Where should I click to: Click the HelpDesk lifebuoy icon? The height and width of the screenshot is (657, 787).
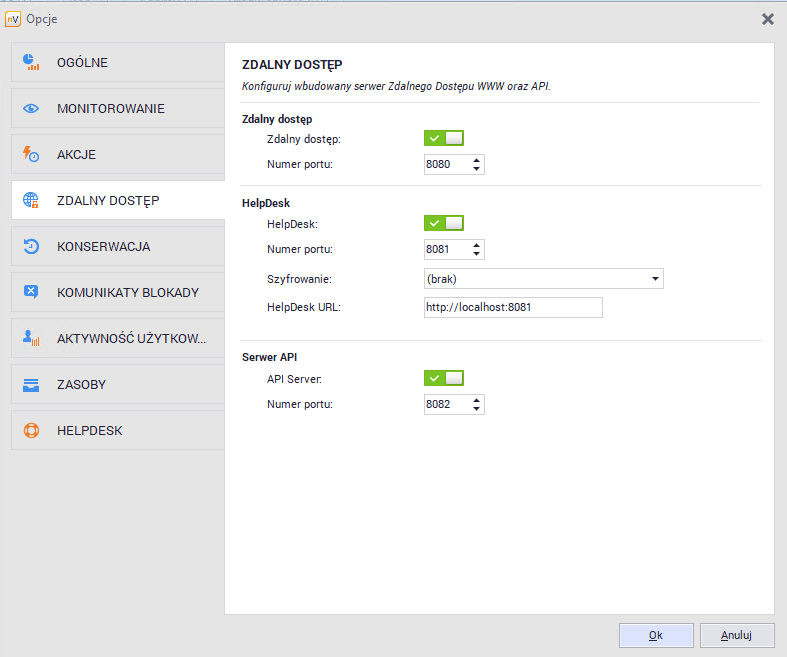[x=31, y=431]
